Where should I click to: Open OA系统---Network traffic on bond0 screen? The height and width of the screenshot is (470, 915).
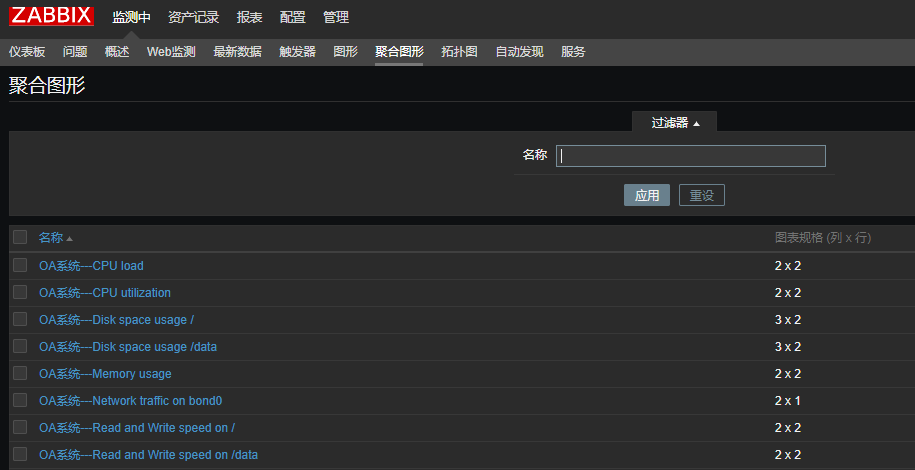tap(131, 401)
